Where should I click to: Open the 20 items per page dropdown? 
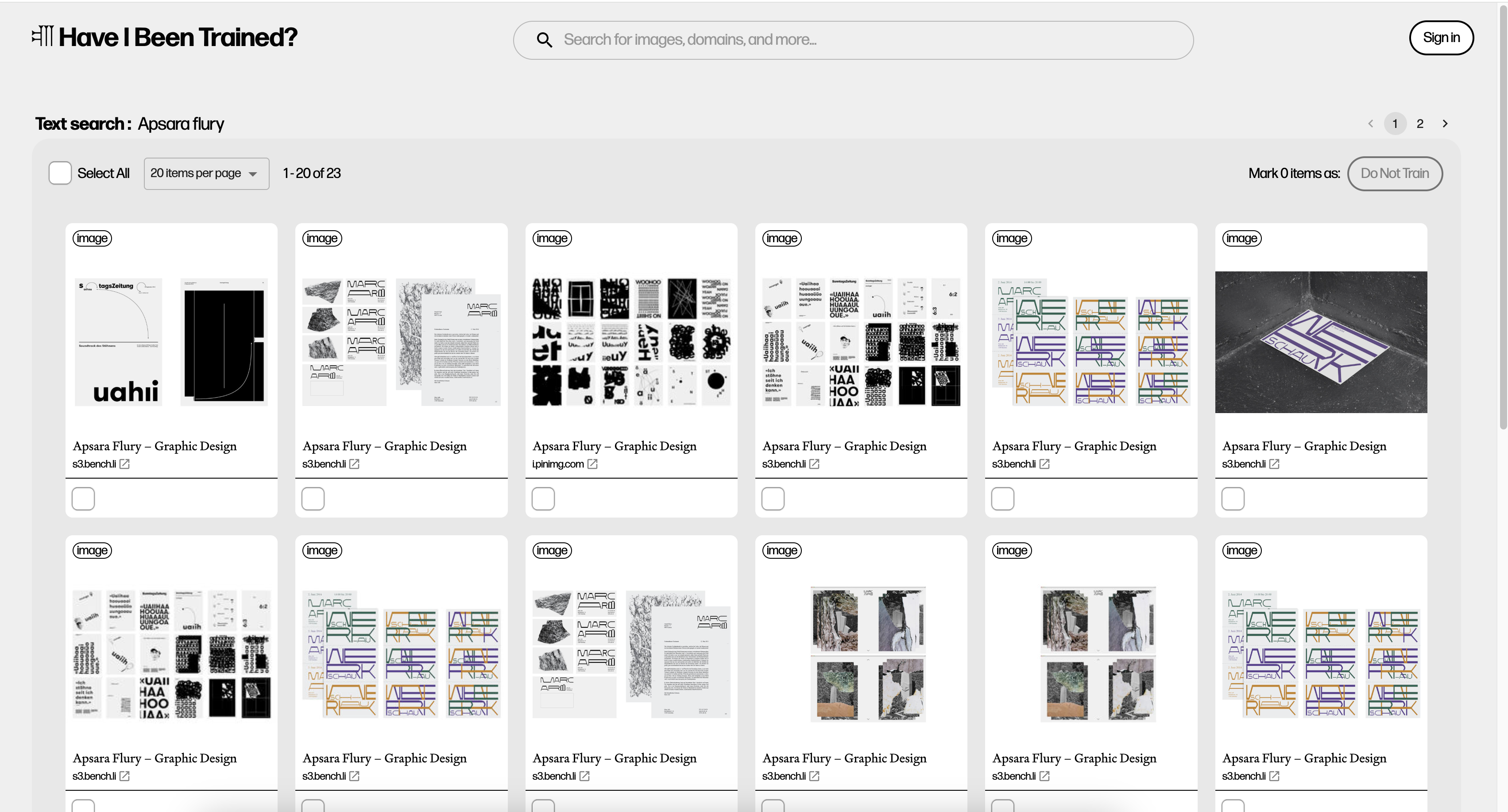(207, 173)
